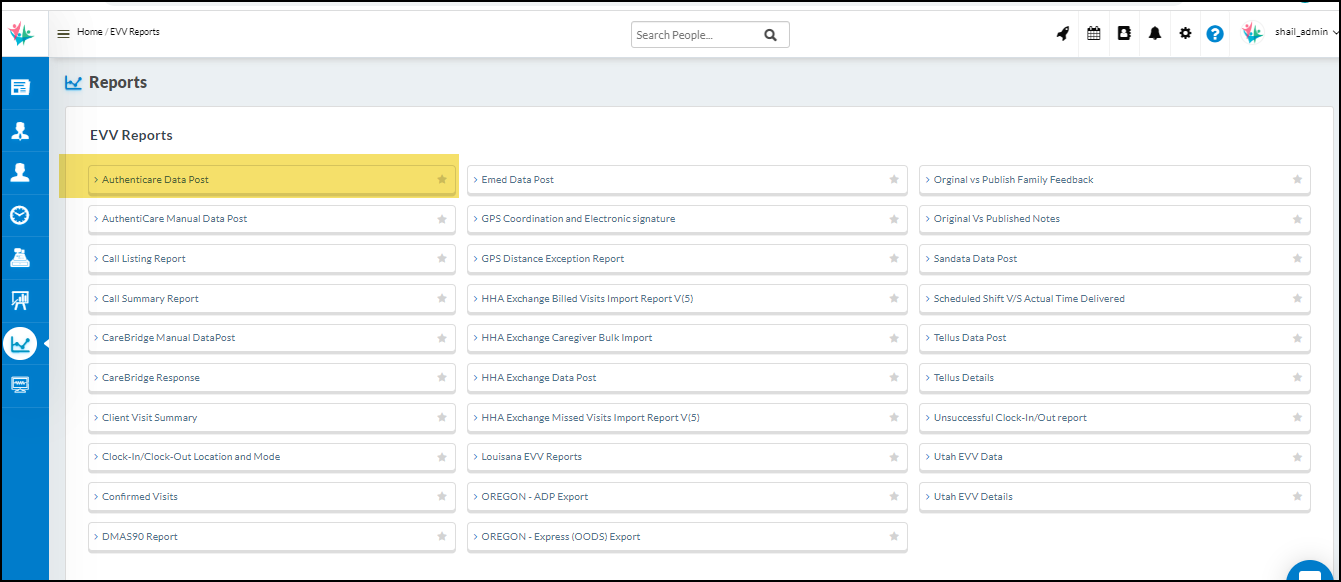The height and width of the screenshot is (582, 1341).
Task: Toggle favorite star on Call Listing Report
Action: coord(442,259)
